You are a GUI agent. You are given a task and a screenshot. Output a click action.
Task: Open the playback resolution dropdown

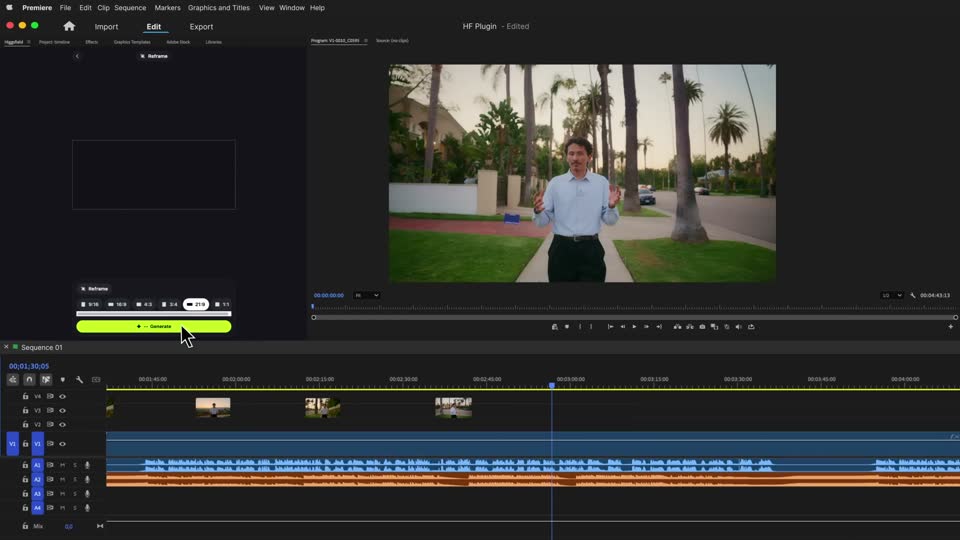coord(892,295)
